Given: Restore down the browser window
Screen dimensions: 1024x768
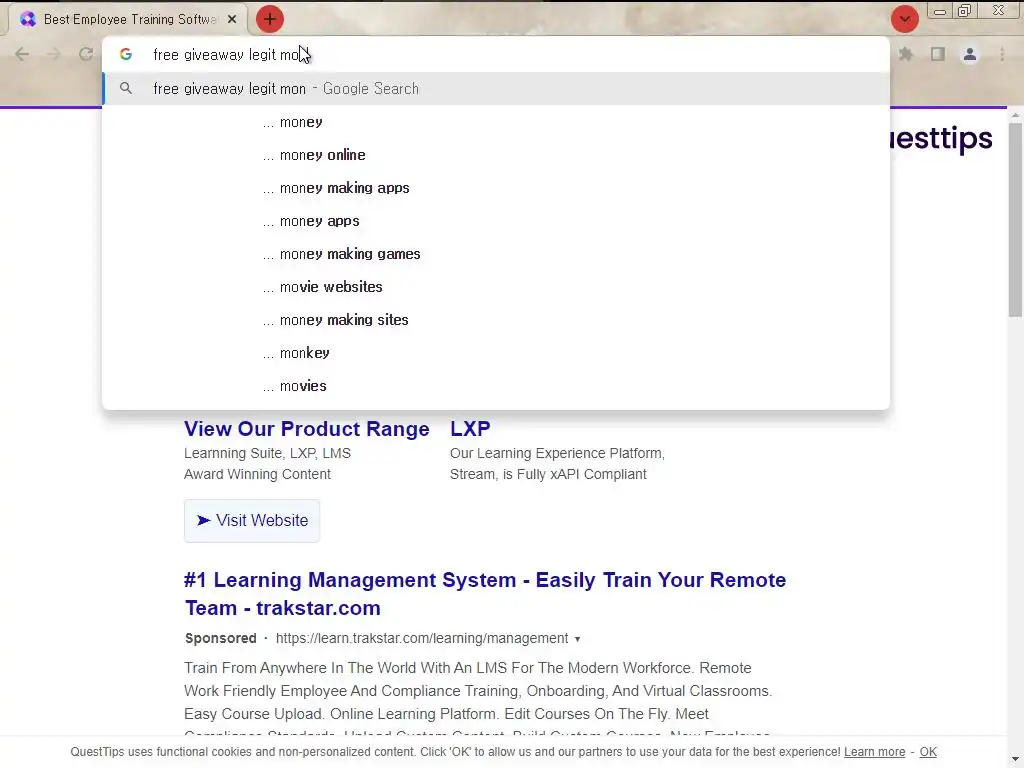Looking at the screenshot, I should pyautogui.click(x=965, y=11).
